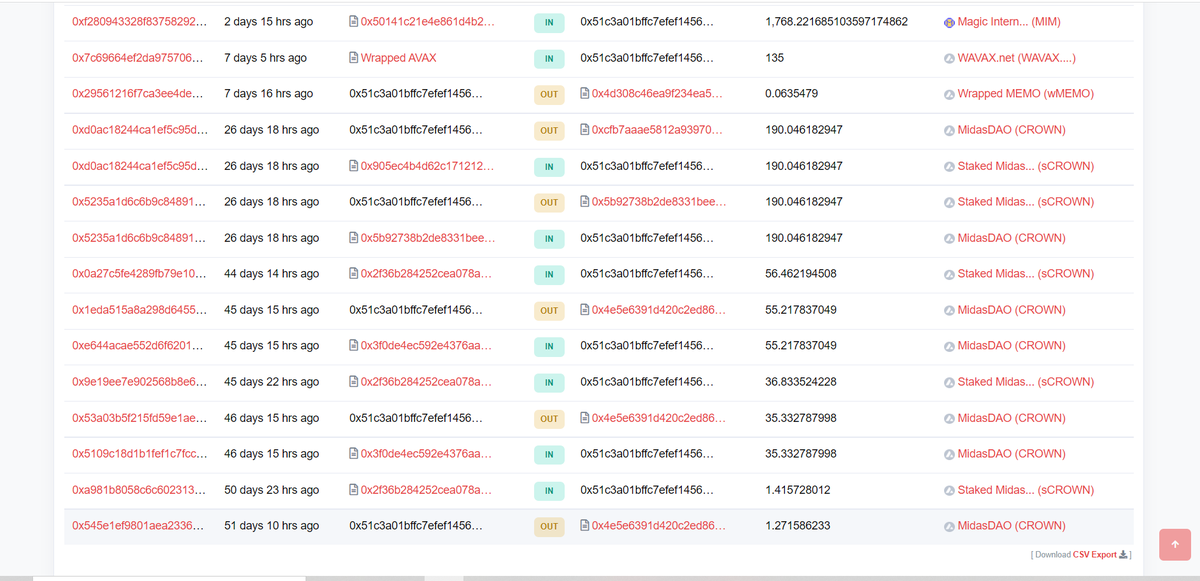
Task: Click OUT badge in the 0.0635479 wMEMO row
Action: (548, 94)
